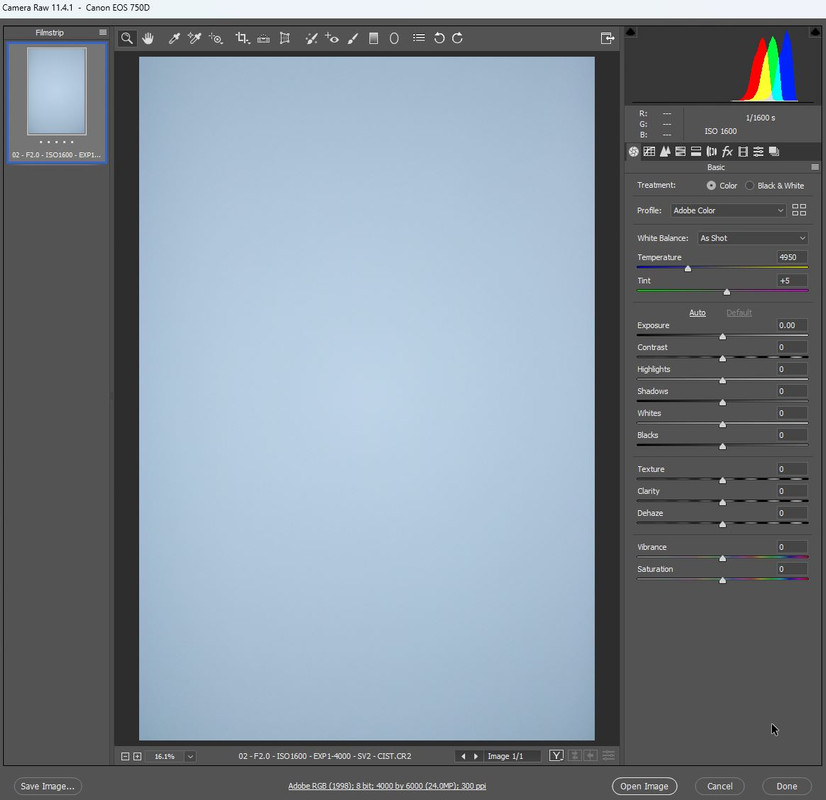Open the HSL Adjustments panel tab

(681, 152)
